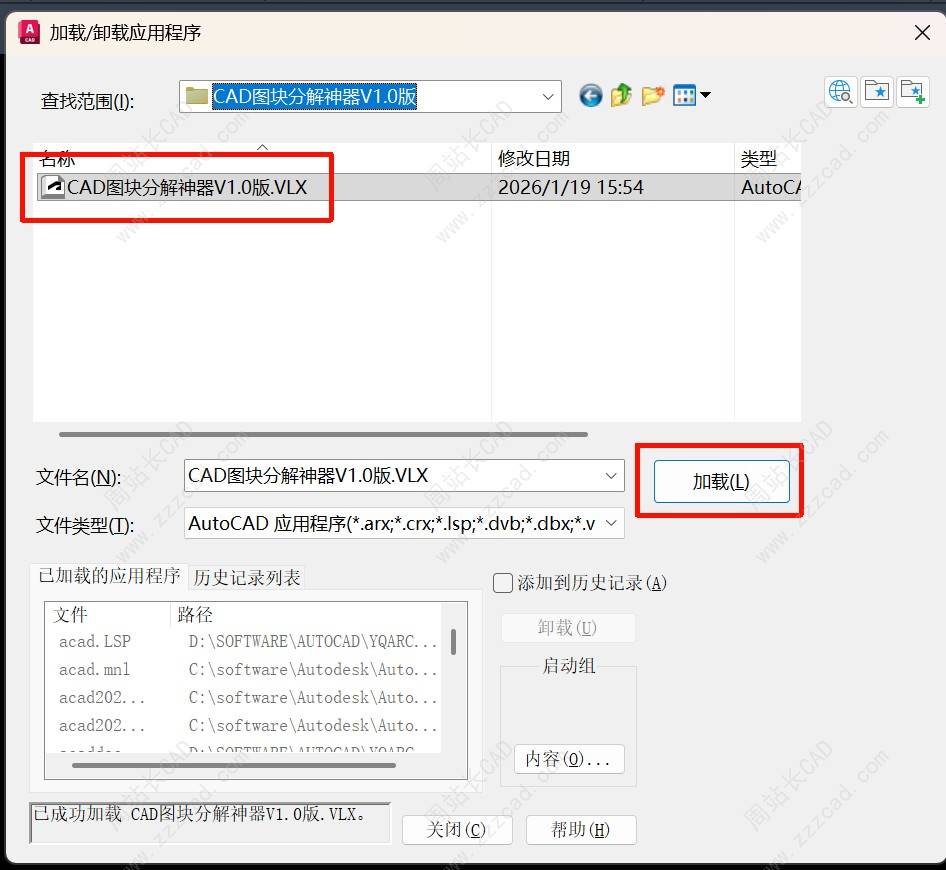Screen dimensions: 946x870
Task: Select the CAD图块分解神器V1.0版.VLX file
Action: tap(185, 187)
